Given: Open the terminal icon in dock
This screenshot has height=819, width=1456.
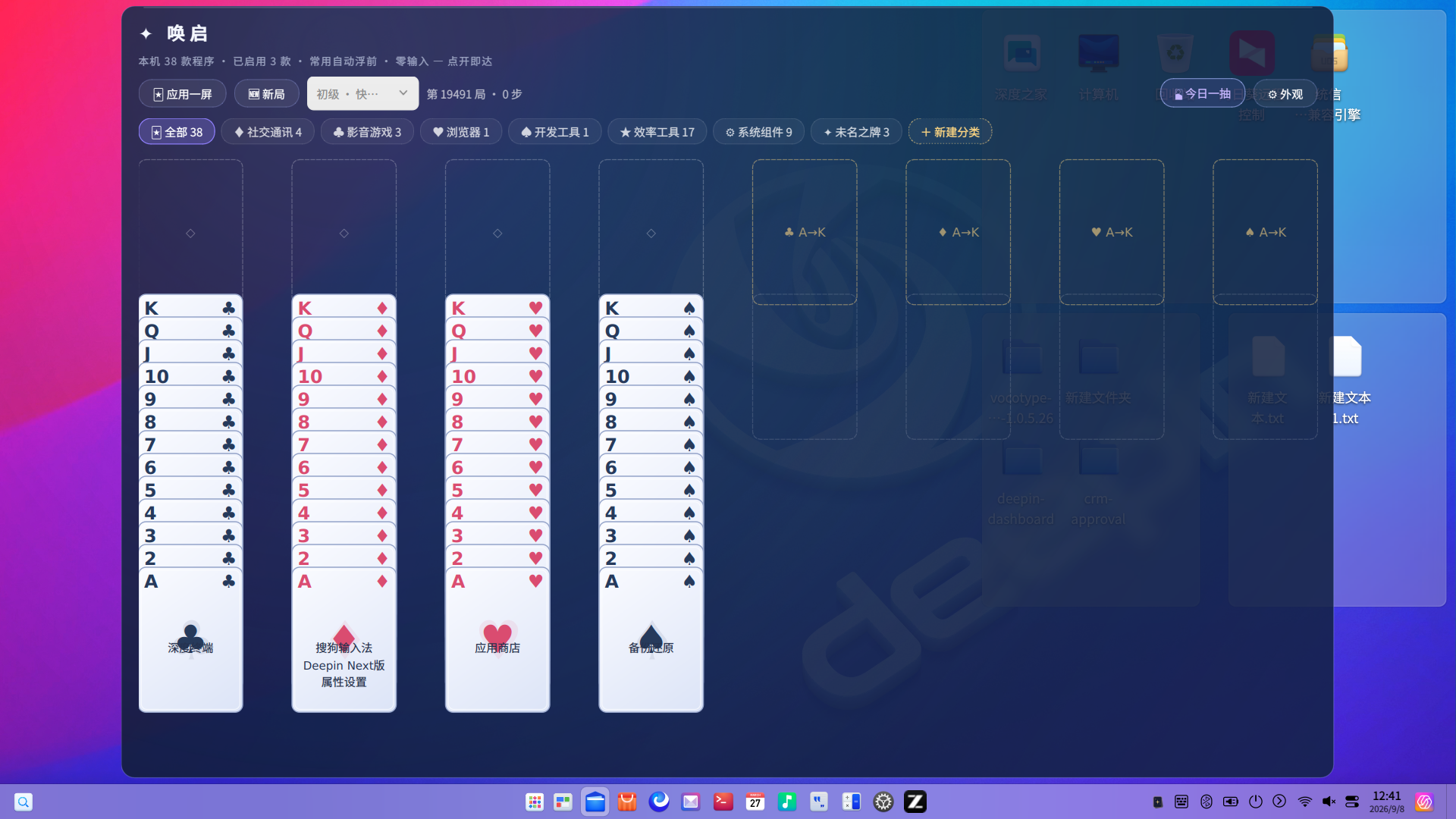Looking at the screenshot, I should 723,802.
